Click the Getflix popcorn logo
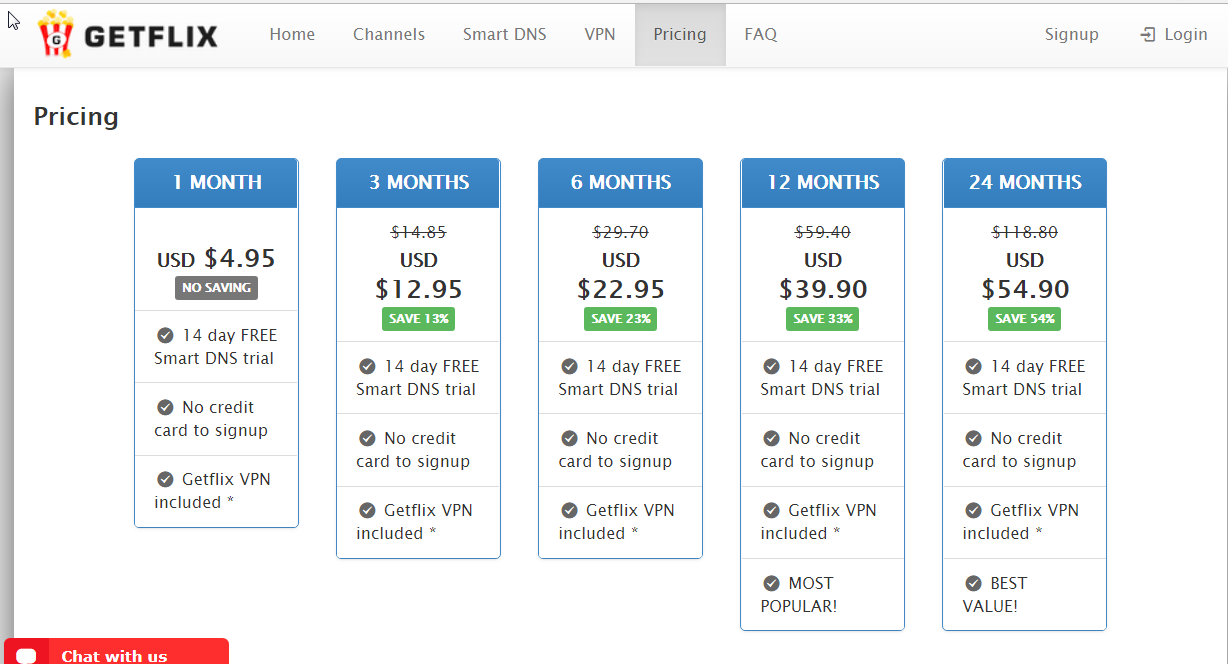1228x664 pixels. point(56,34)
